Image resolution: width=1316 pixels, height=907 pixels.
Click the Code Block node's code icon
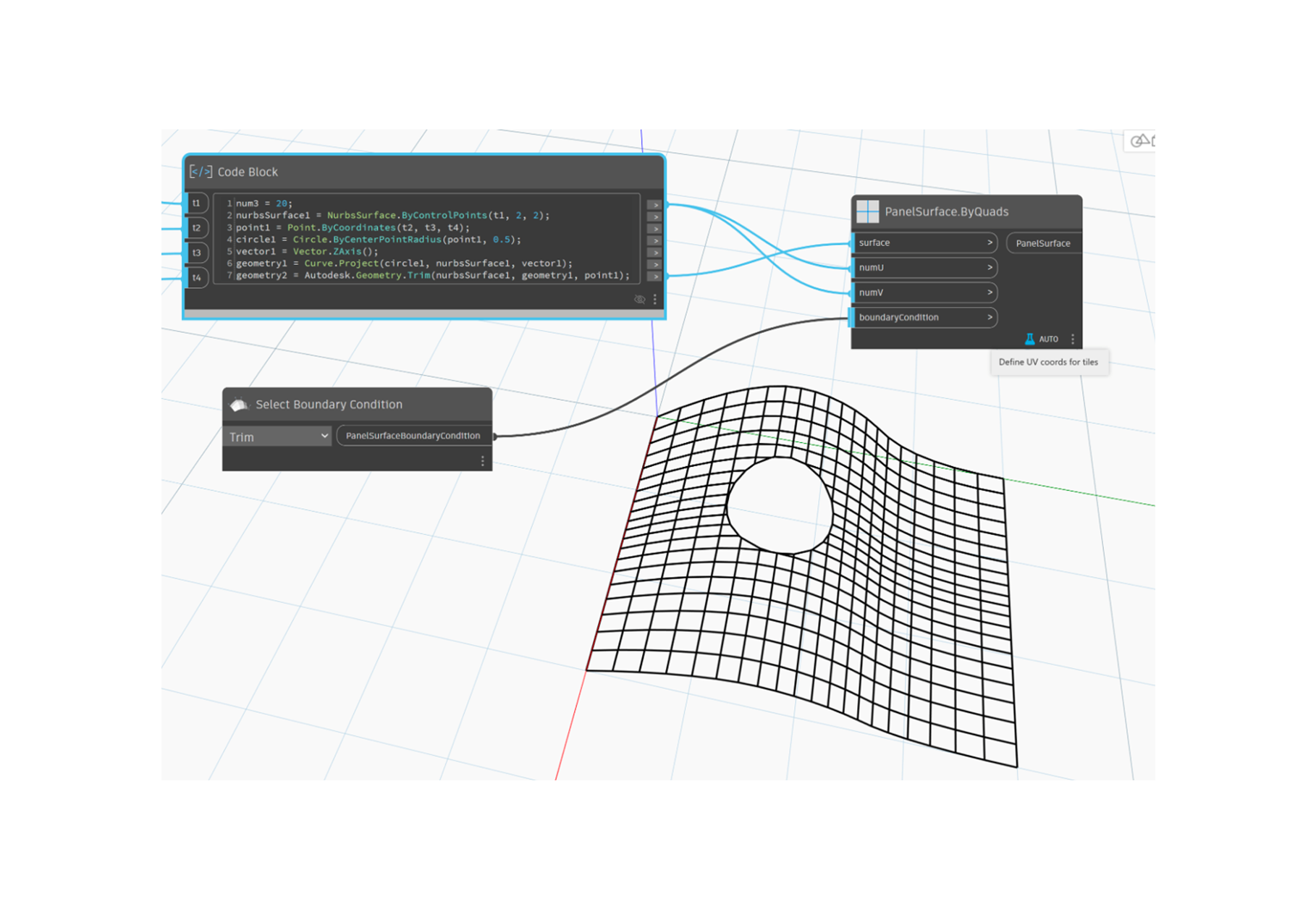pyautogui.click(x=201, y=172)
